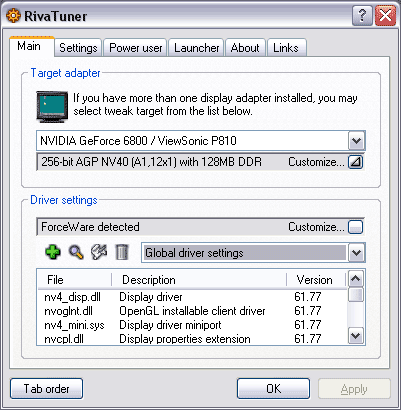
Task: Click the driver list scroll down arrow
Action: click(x=356, y=335)
